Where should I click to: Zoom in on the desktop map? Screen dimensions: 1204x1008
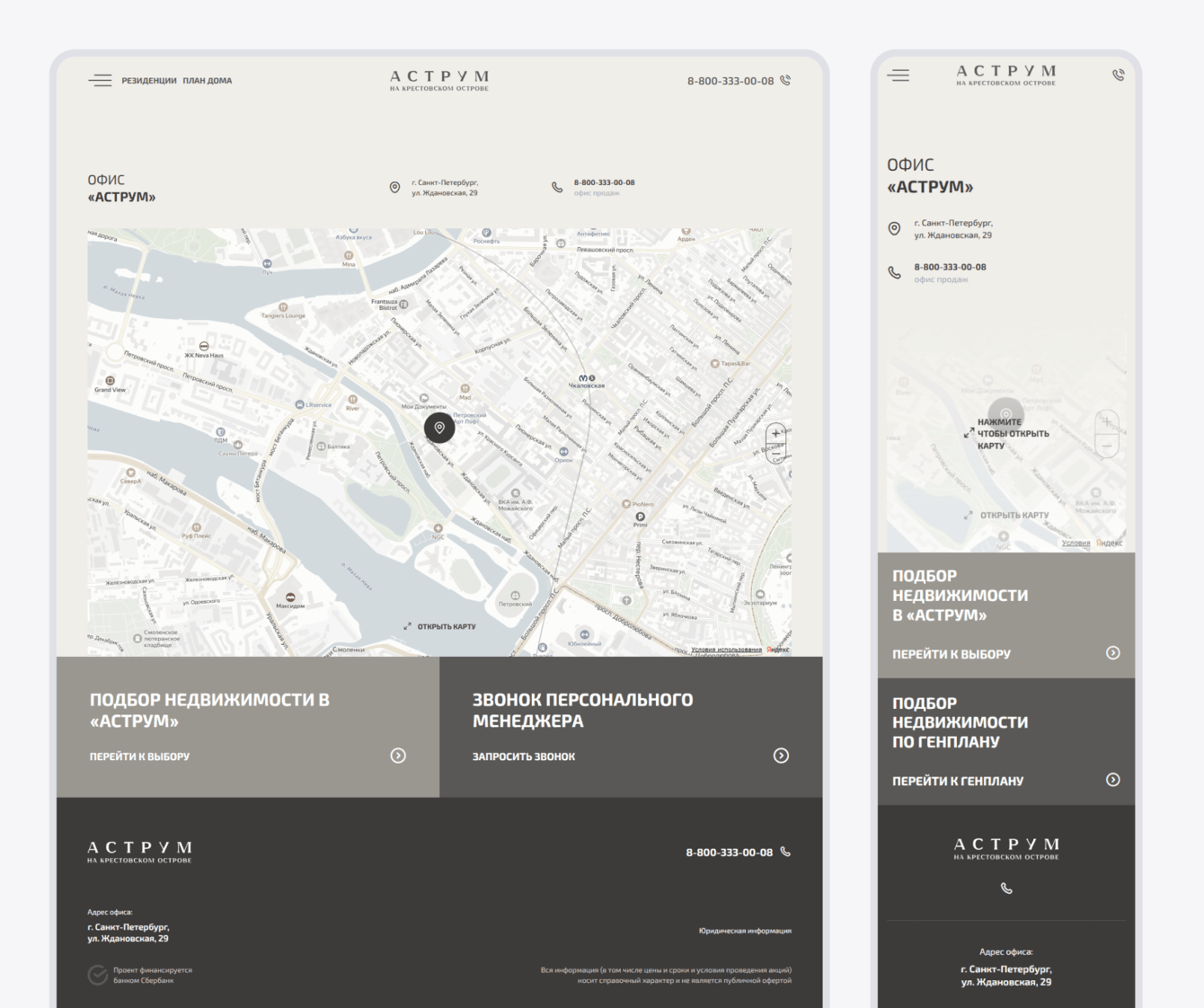(776, 433)
